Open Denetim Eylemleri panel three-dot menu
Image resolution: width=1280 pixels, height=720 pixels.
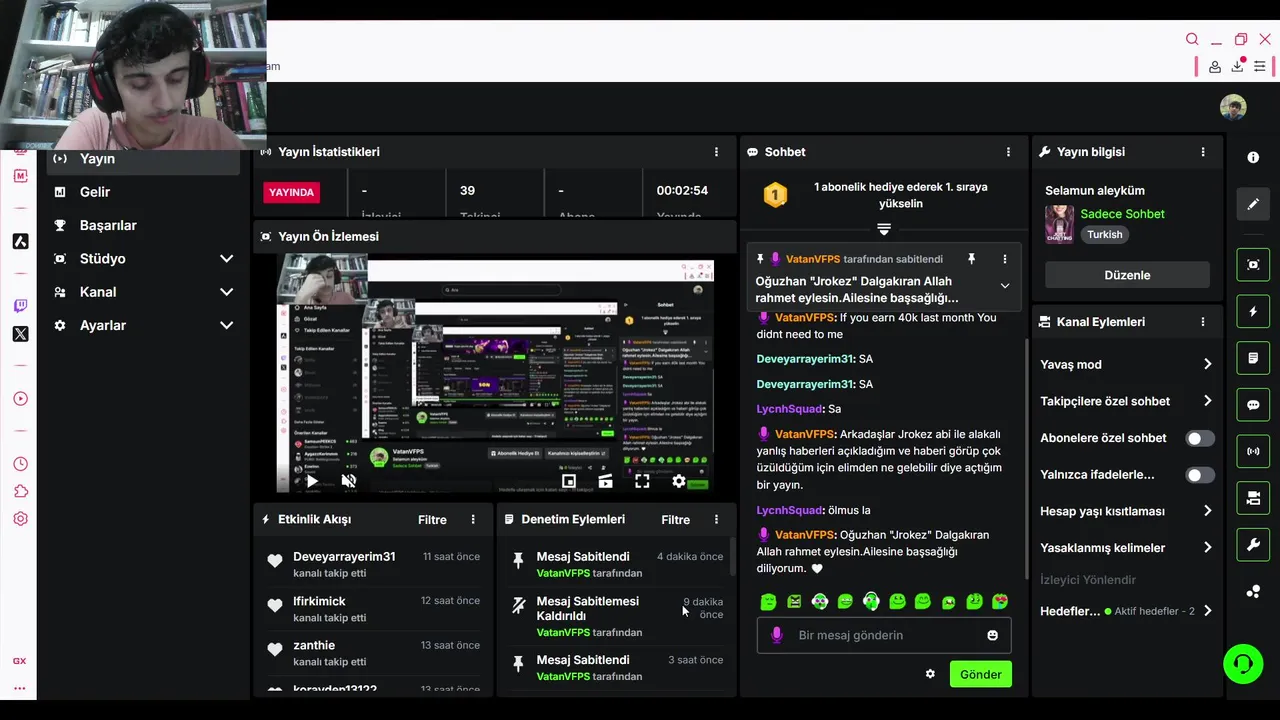[716, 520]
